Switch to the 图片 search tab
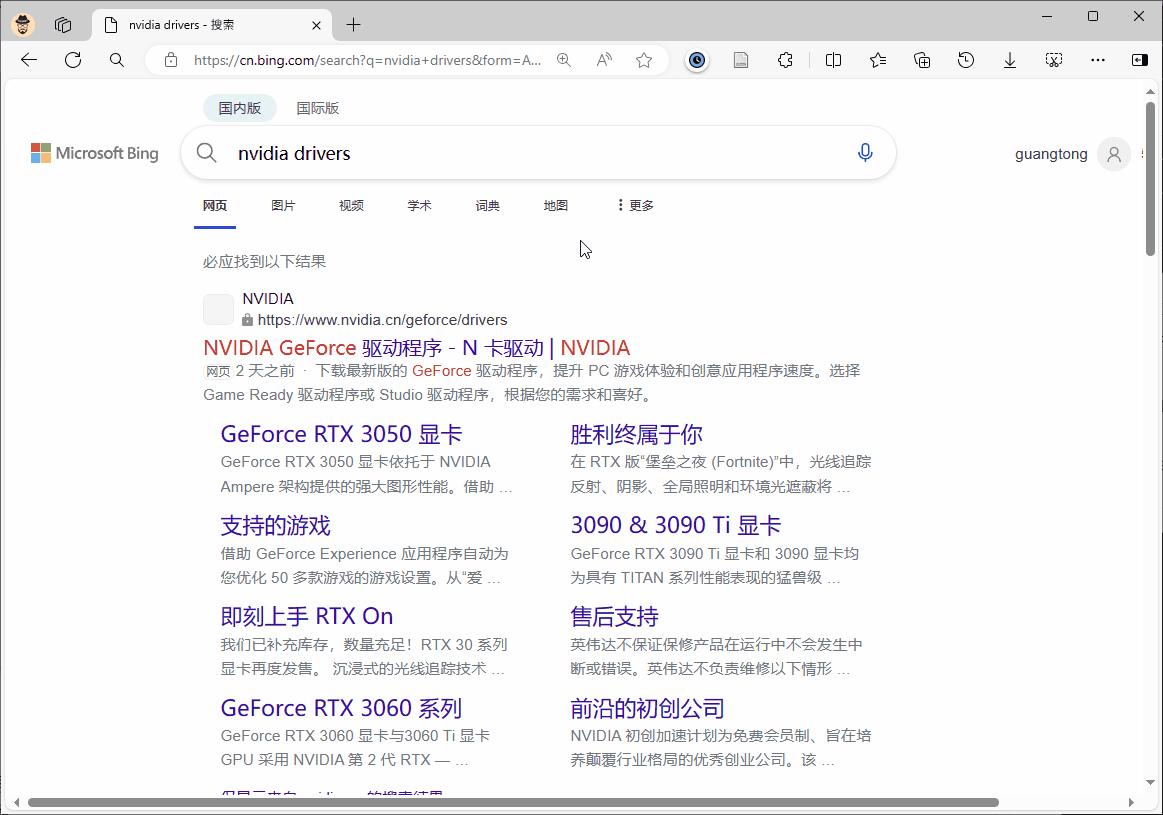Screen dimensions: 1163x815 coord(283,205)
